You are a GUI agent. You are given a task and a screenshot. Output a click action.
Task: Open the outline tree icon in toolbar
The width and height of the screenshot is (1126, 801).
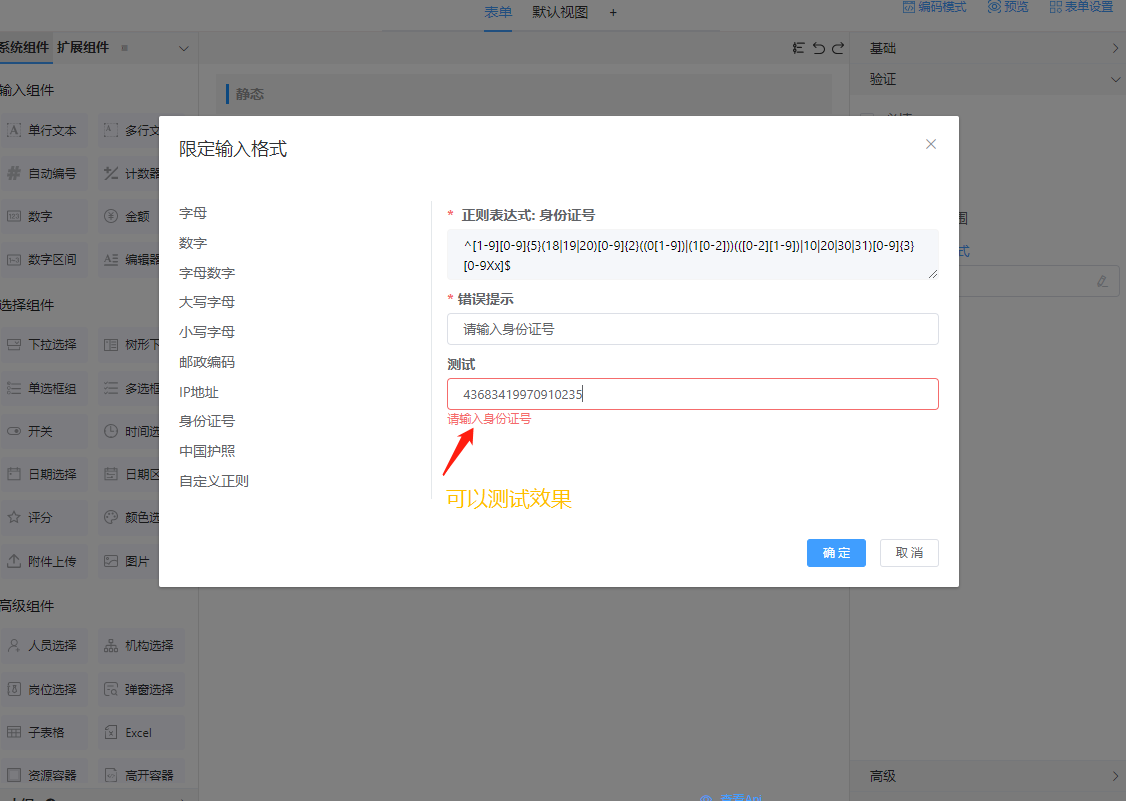tap(799, 48)
